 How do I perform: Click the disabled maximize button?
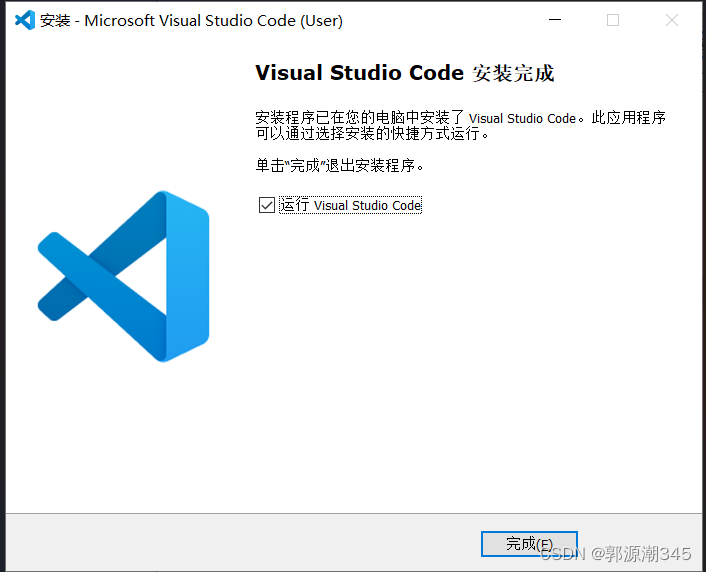click(x=613, y=20)
